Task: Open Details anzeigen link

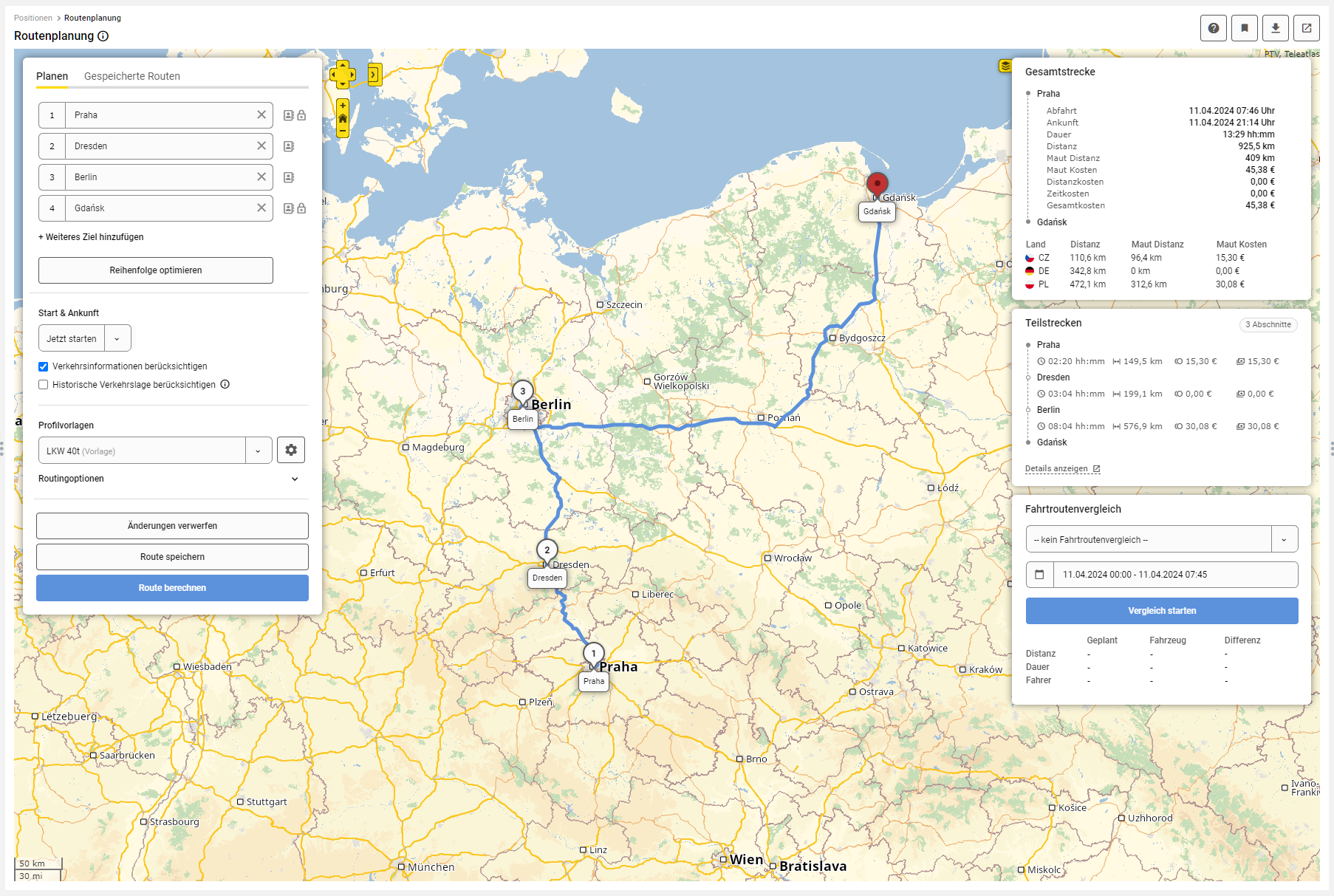Action: 1062,469
